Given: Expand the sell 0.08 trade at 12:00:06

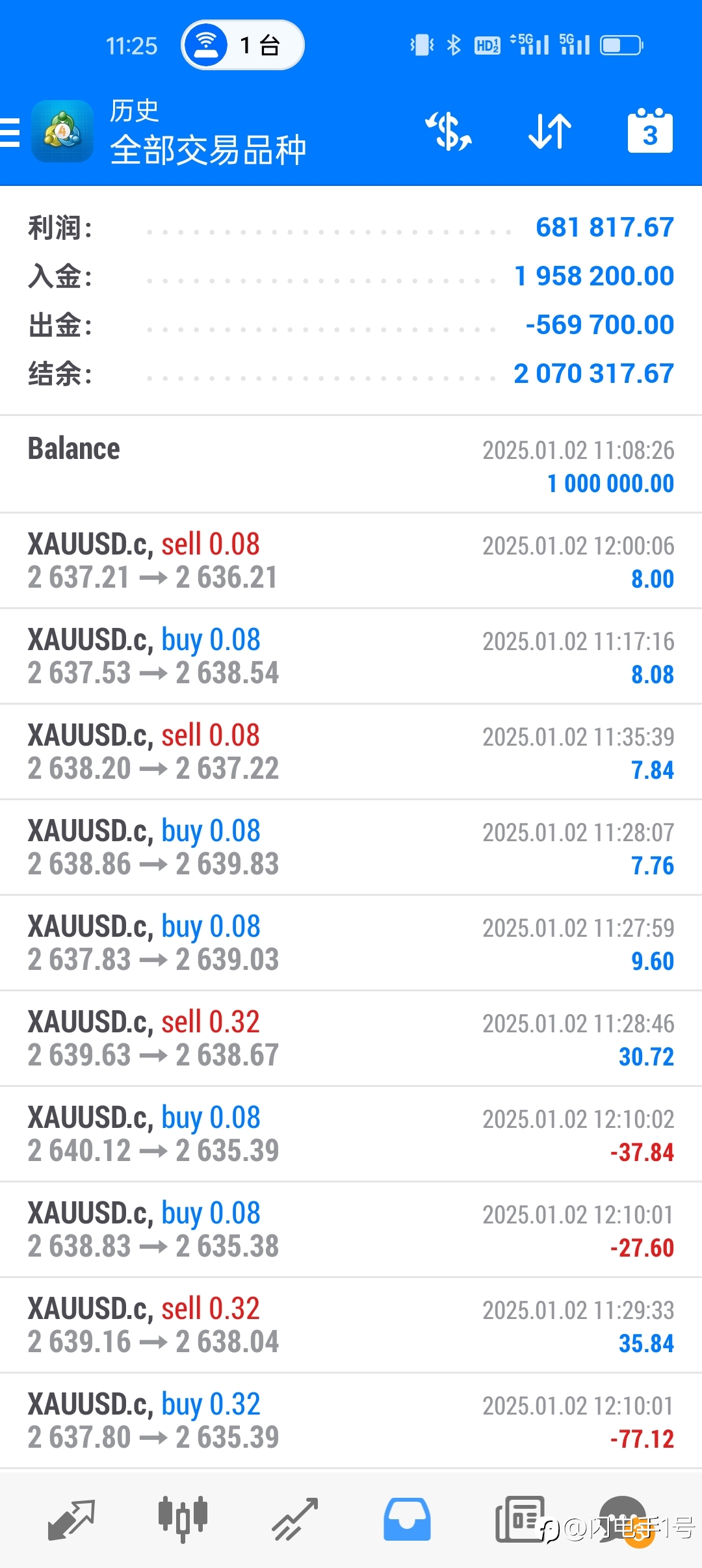Looking at the screenshot, I should click(x=351, y=561).
